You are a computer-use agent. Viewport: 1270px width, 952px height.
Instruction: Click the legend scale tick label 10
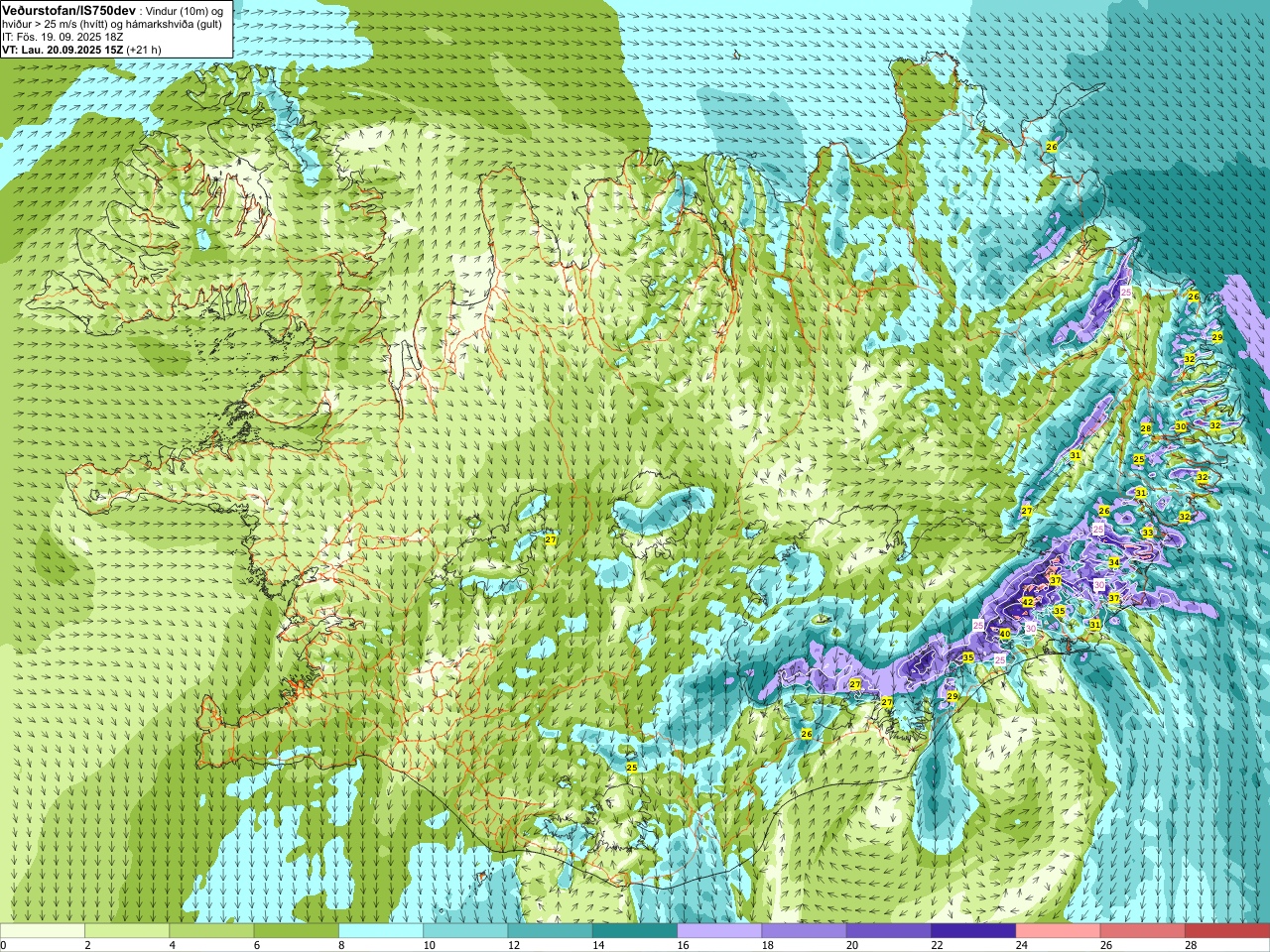pos(430,945)
